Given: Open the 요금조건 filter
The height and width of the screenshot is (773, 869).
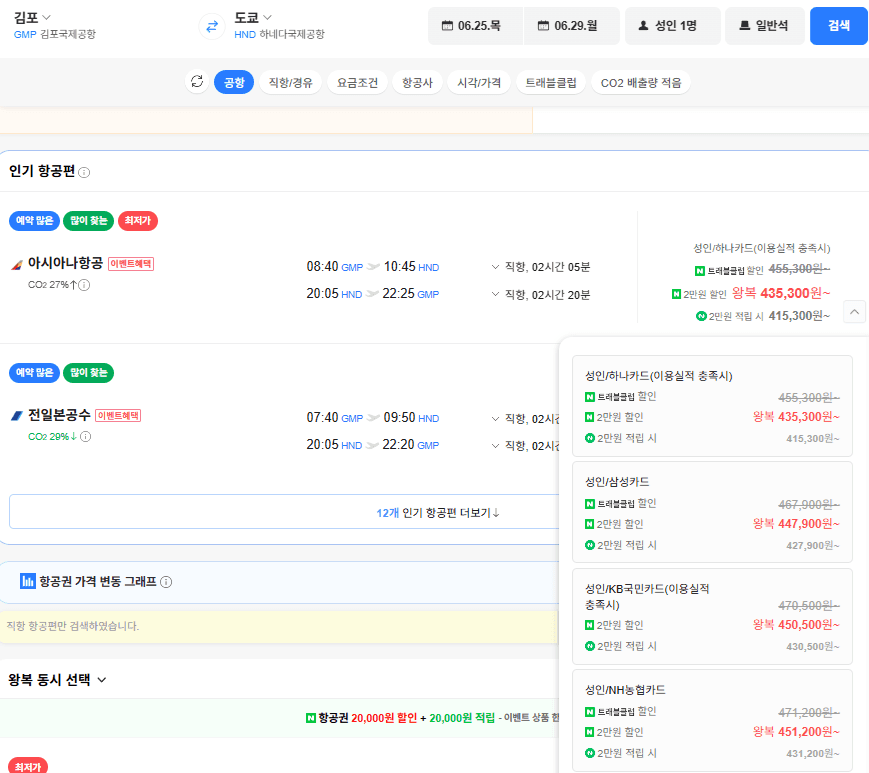Looking at the screenshot, I should 357,82.
